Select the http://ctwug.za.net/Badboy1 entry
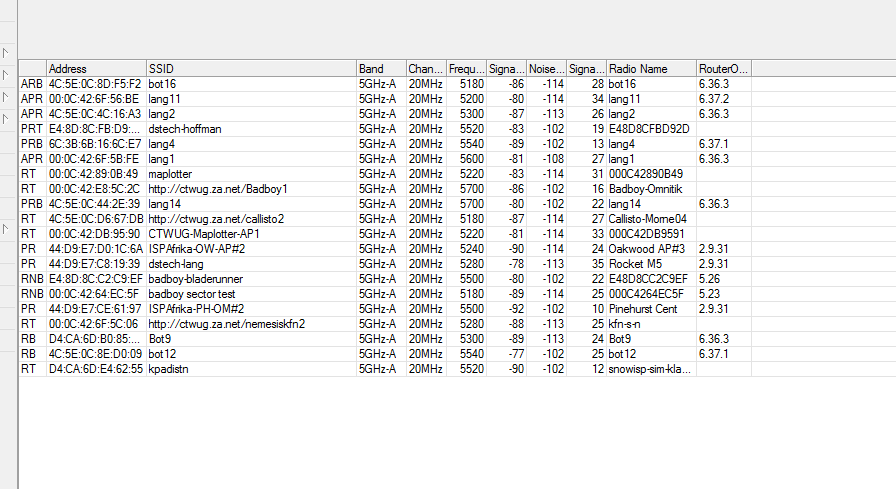The width and height of the screenshot is (896, 489). (218, 189)
